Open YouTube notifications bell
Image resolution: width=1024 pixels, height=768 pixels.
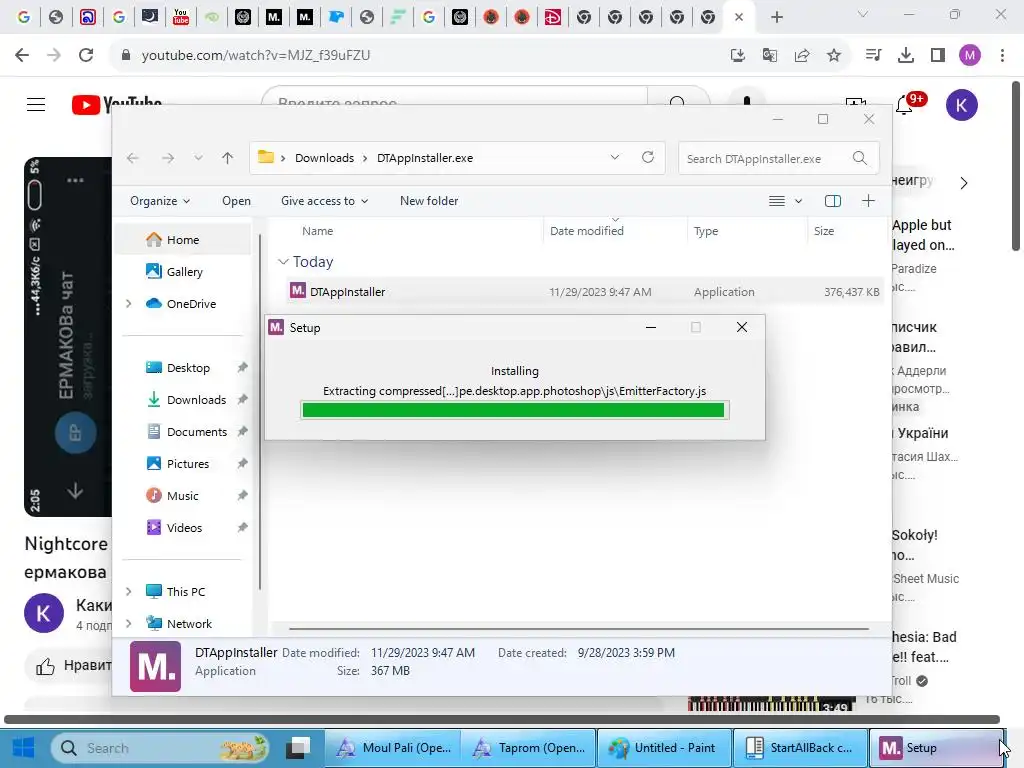pos(904,104)
